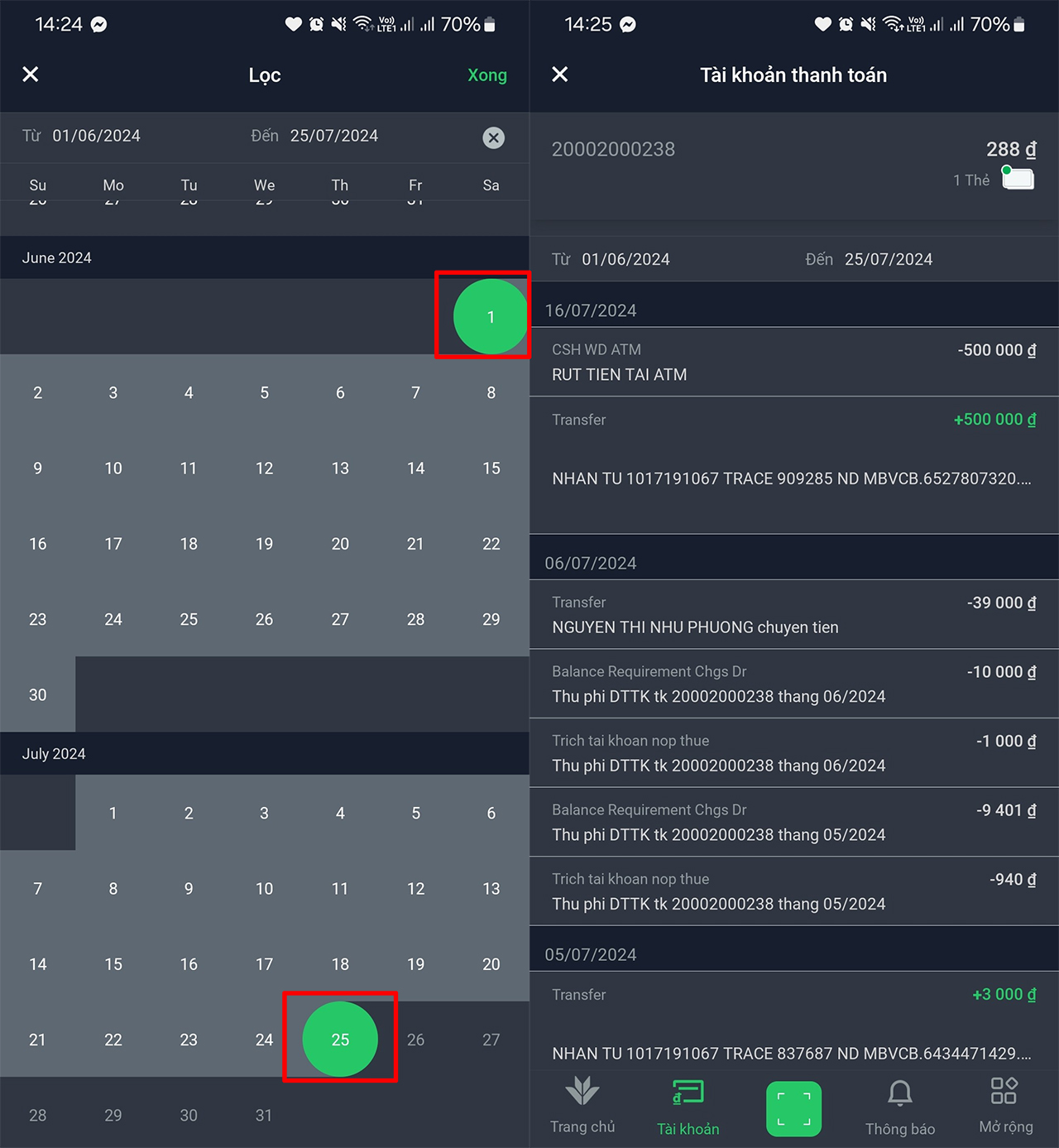This screenshot has width=1059, height=1148.
Task: Tap the Từ date field in filter
Action: [96, 136]
